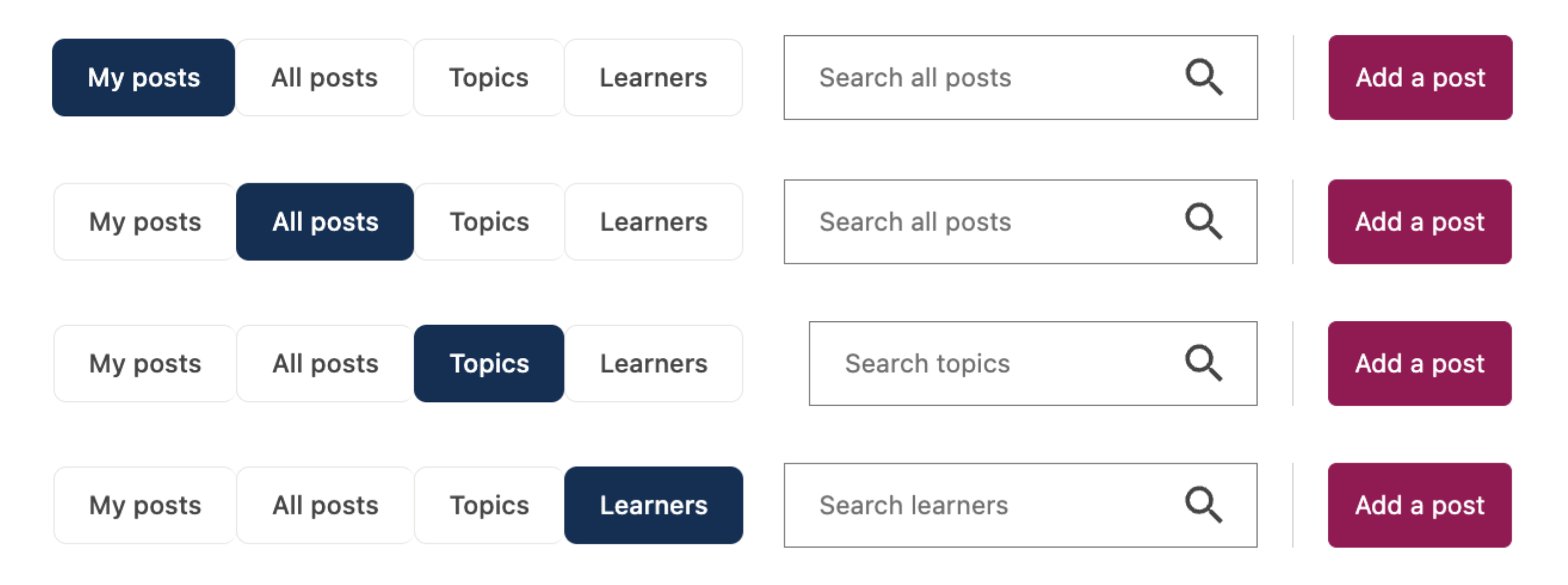Select the highlighted All posts tab
The height and width of the screenshot is (585, 1568).
pyautogui.click(x=325, y=222)
